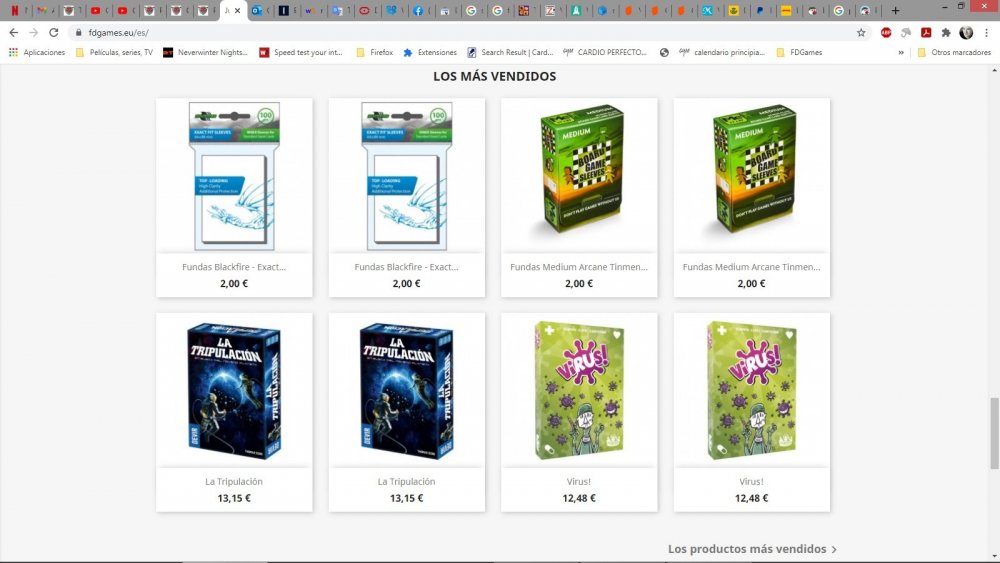
Task: Go forward to next page
Action: 33,33
